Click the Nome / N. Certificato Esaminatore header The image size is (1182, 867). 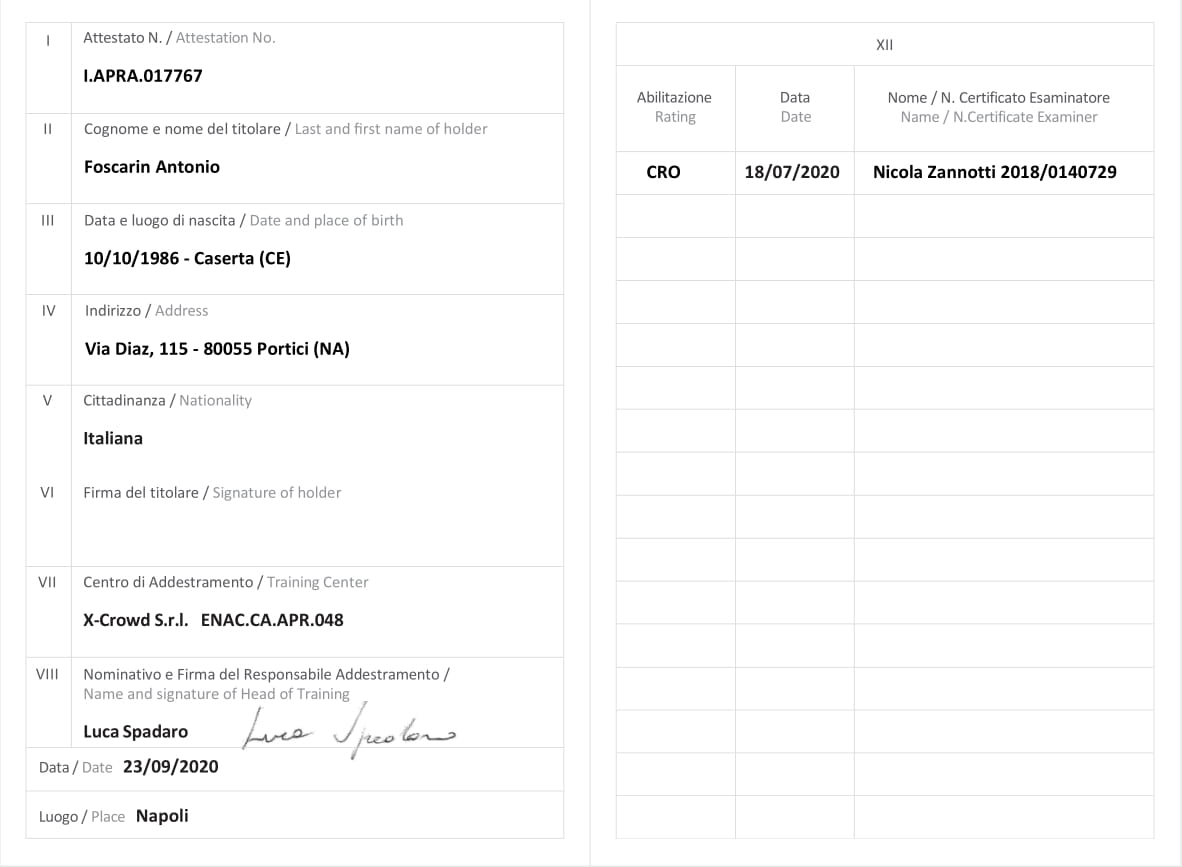pos(998,107)
